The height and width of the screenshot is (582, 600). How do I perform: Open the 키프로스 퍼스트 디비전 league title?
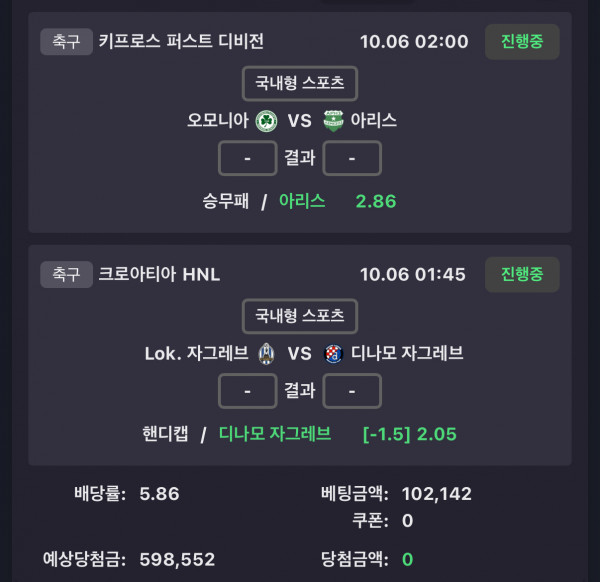[181, 41]
